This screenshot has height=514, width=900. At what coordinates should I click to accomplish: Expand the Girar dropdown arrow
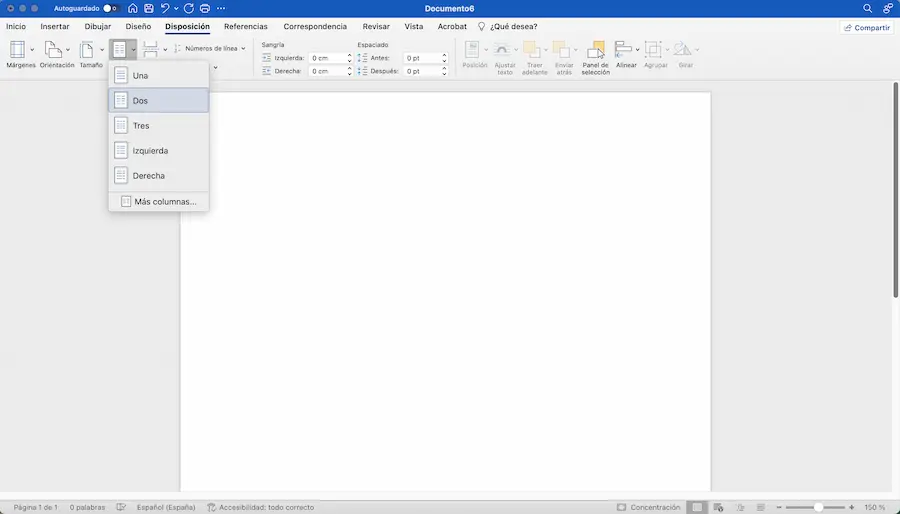coord(697,50)
